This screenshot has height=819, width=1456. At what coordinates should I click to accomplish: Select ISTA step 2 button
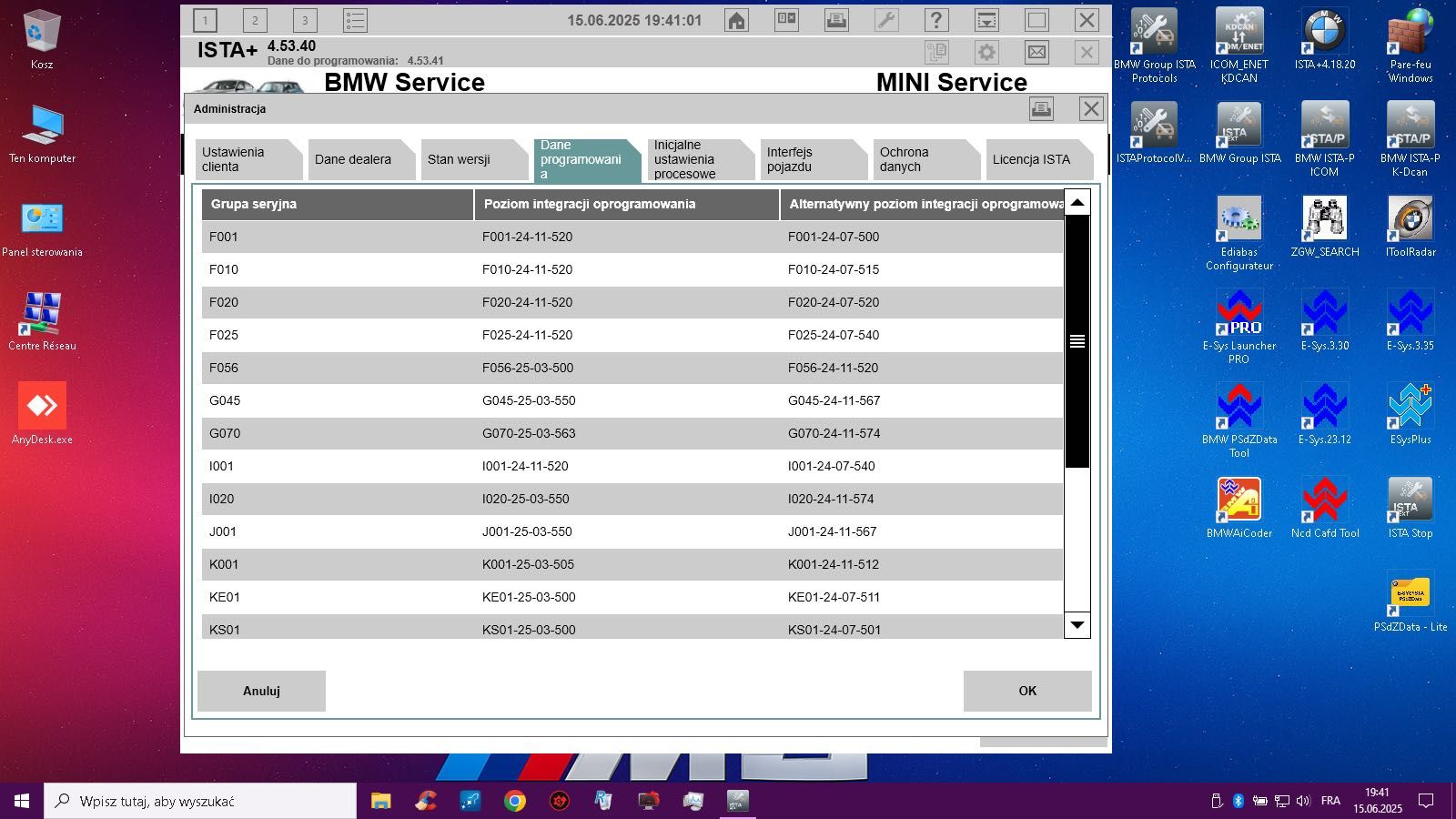255,20
